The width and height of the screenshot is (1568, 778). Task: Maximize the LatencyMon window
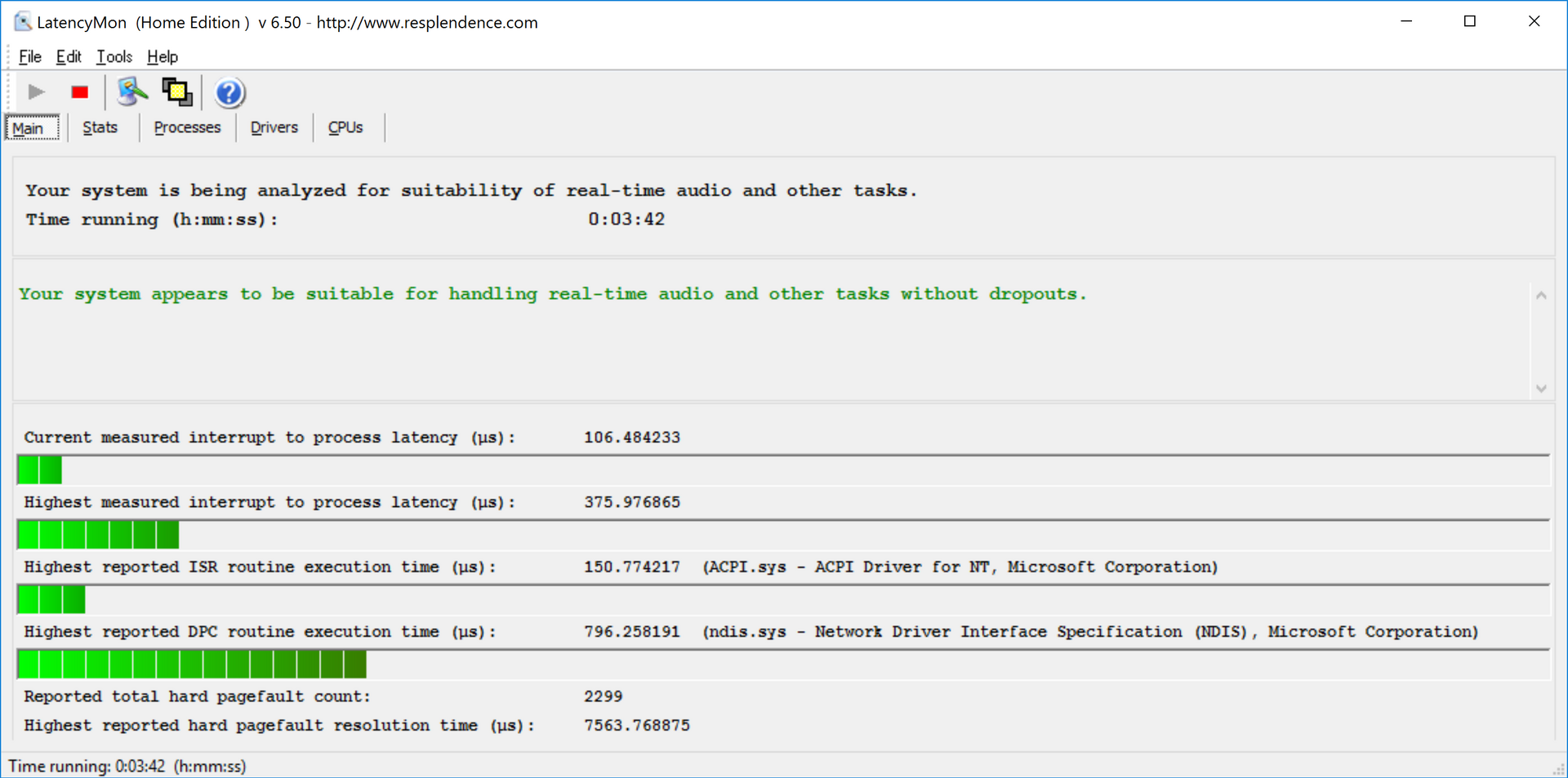pyautogui.click(x=1469, y=22)
